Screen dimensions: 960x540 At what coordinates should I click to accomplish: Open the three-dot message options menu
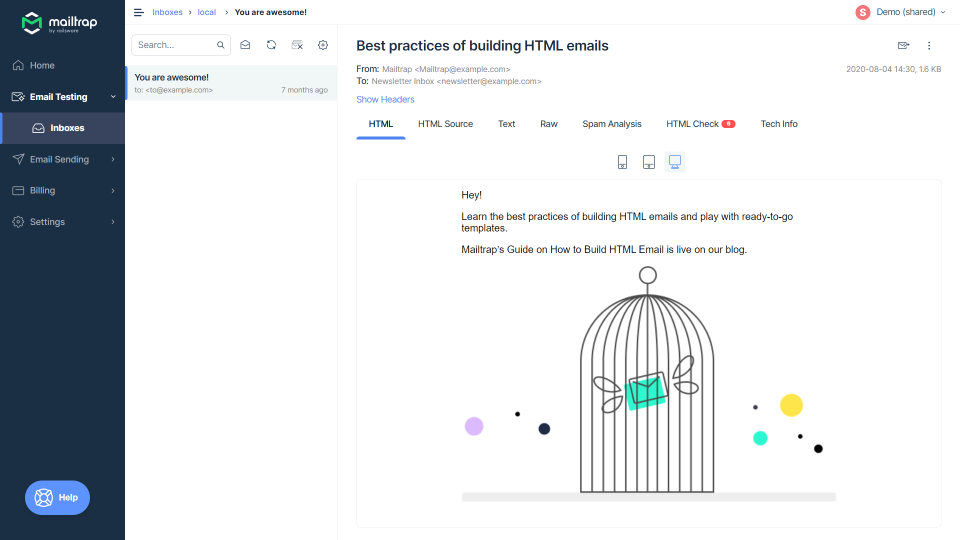click(929, 45)
